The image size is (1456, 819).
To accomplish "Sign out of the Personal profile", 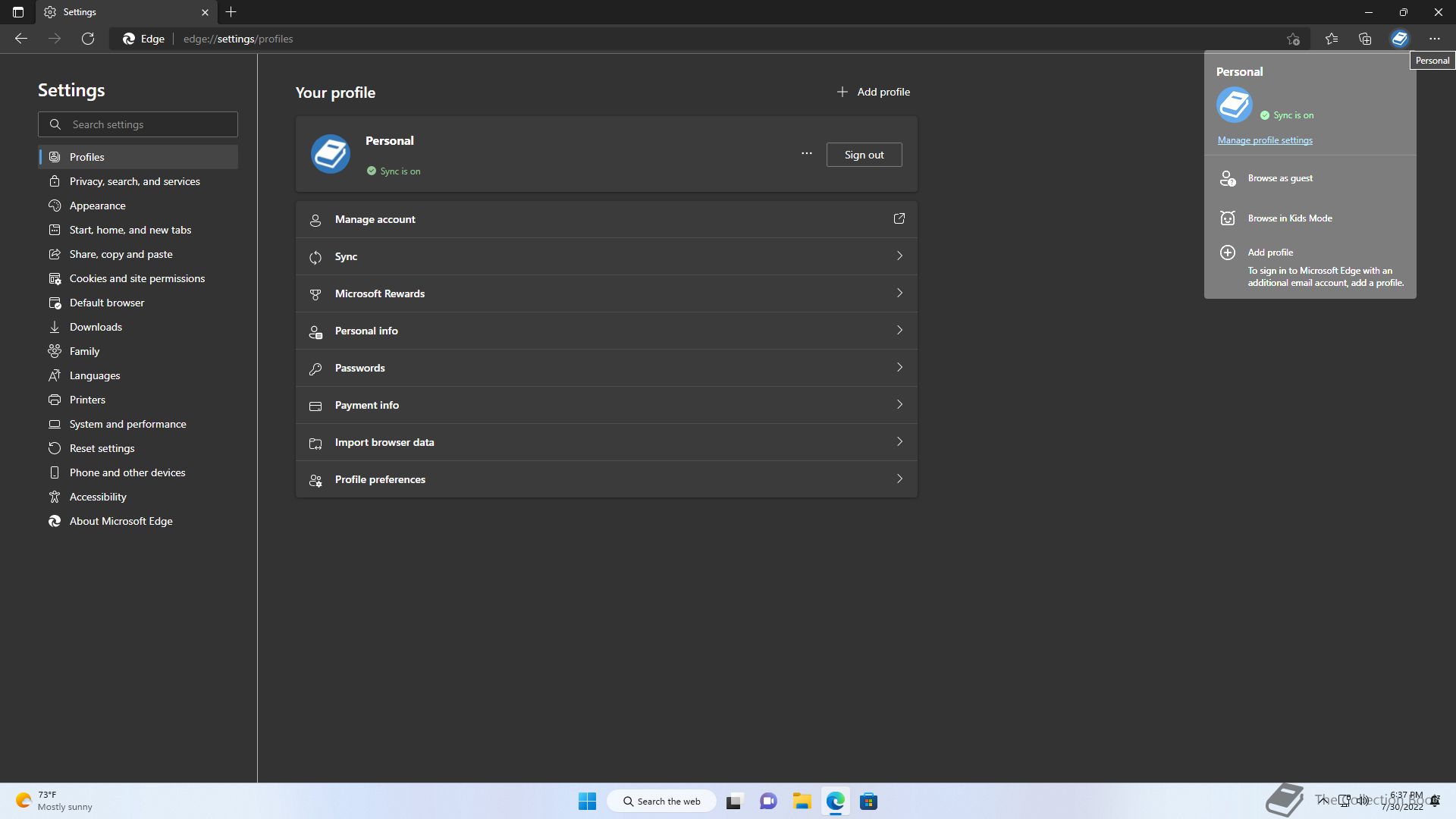I will click(864, 155).
